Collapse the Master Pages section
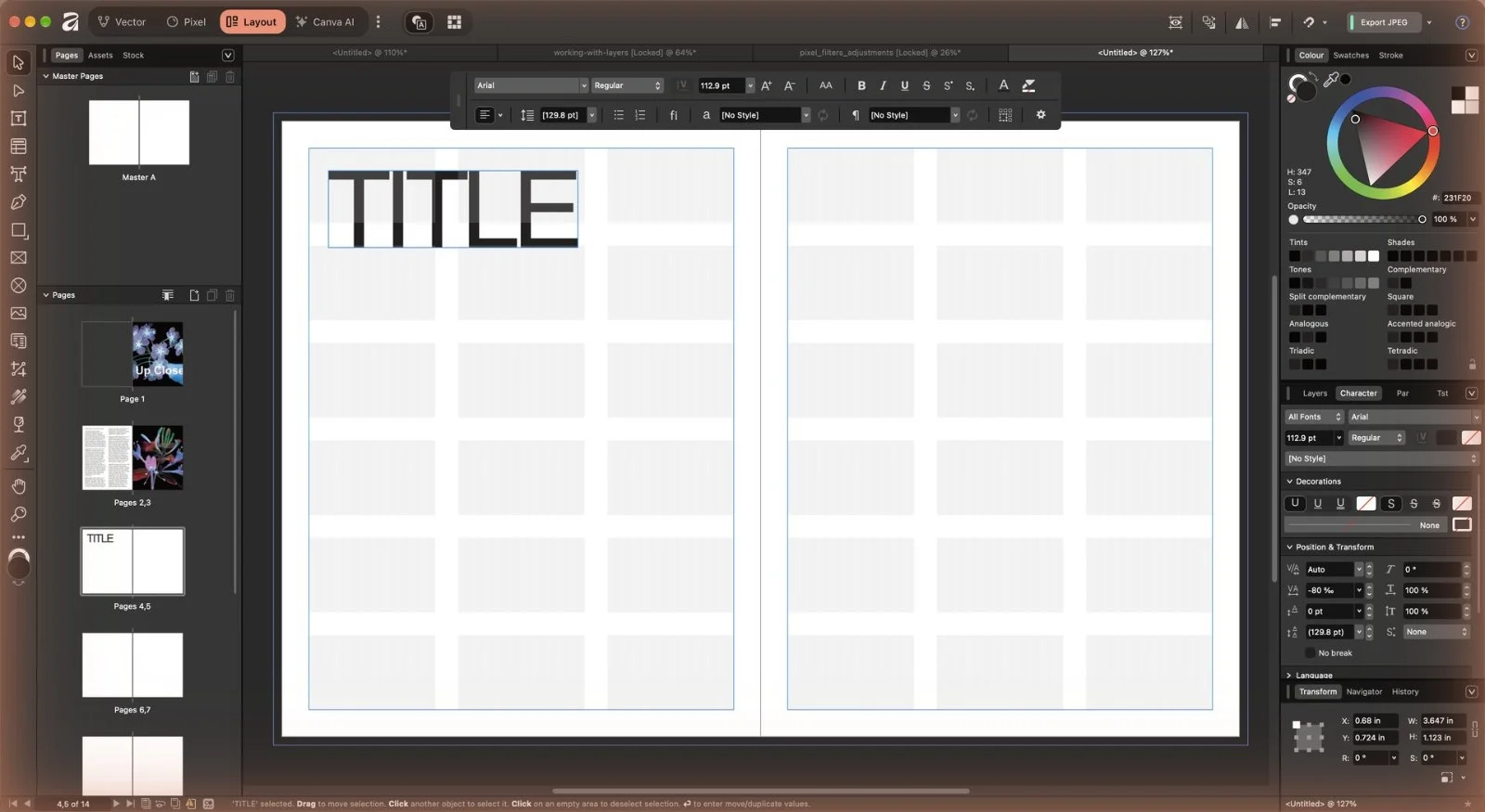The image size is (1485, 812). point(45,76)
